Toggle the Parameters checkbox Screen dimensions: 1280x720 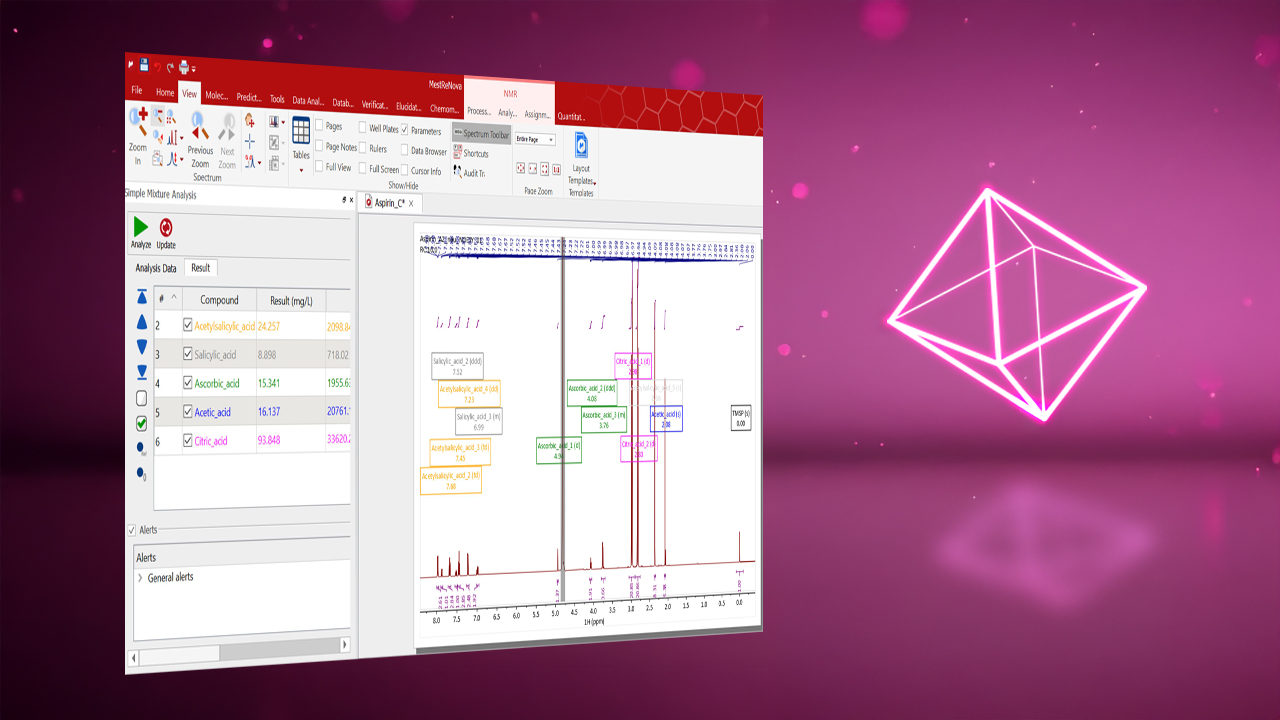(x=405, y=131)
